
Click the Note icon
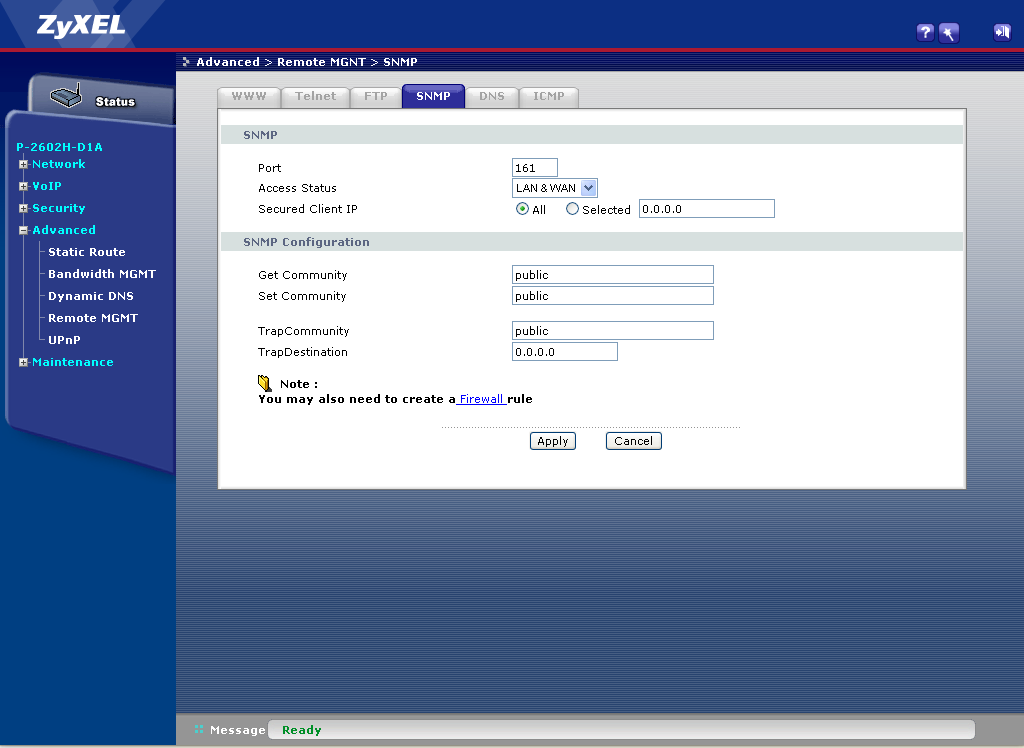click(x=264, y=383)
